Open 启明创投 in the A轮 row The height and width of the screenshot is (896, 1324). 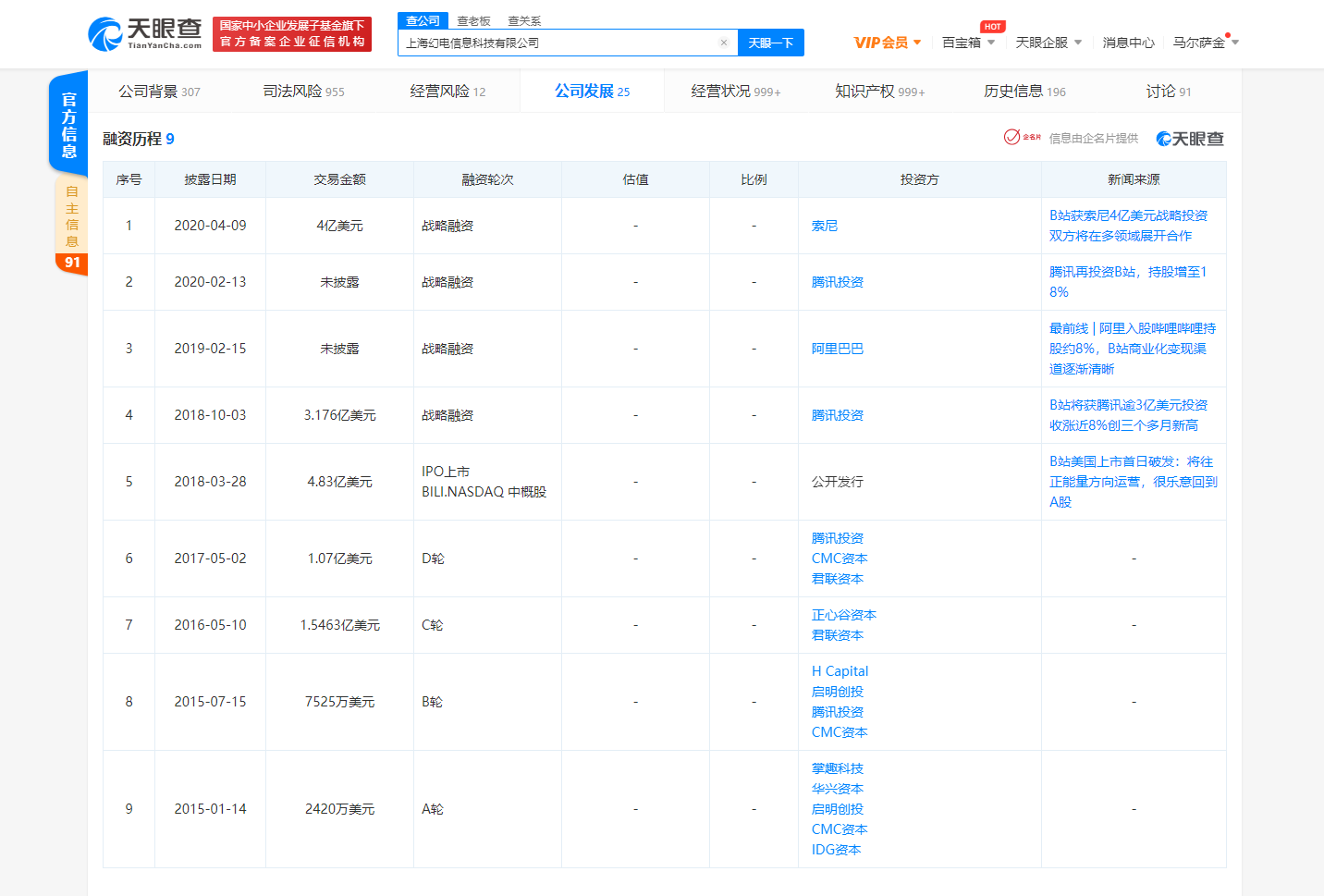(838, 809)
